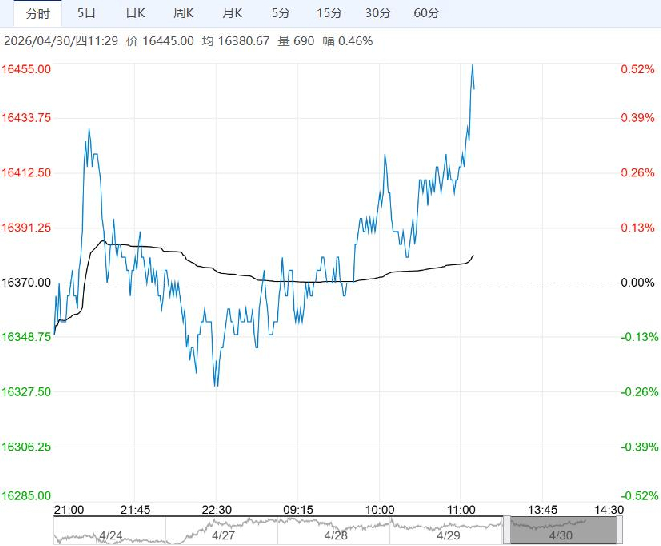The height and width of the screenshot is (546, 661).
Task: Click the 16455.00 top price label
Action: 27,69
